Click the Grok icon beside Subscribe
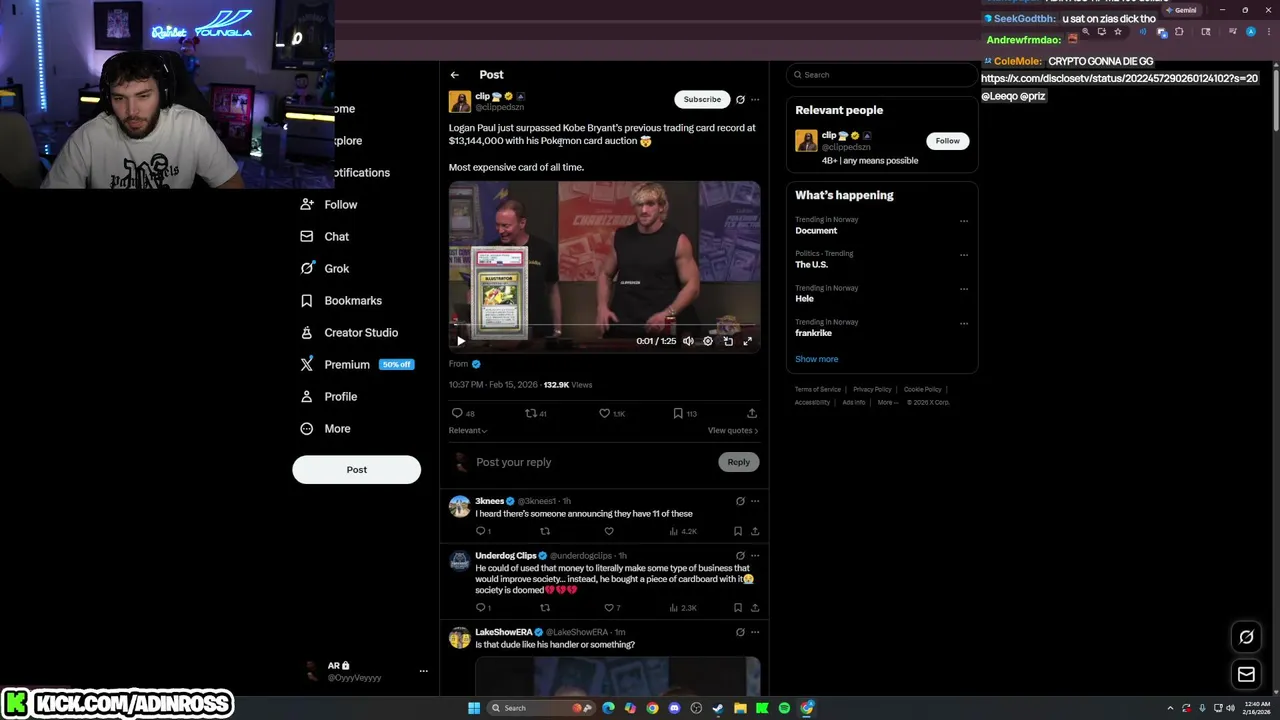 pyautogui.click(x=740, y=99)
